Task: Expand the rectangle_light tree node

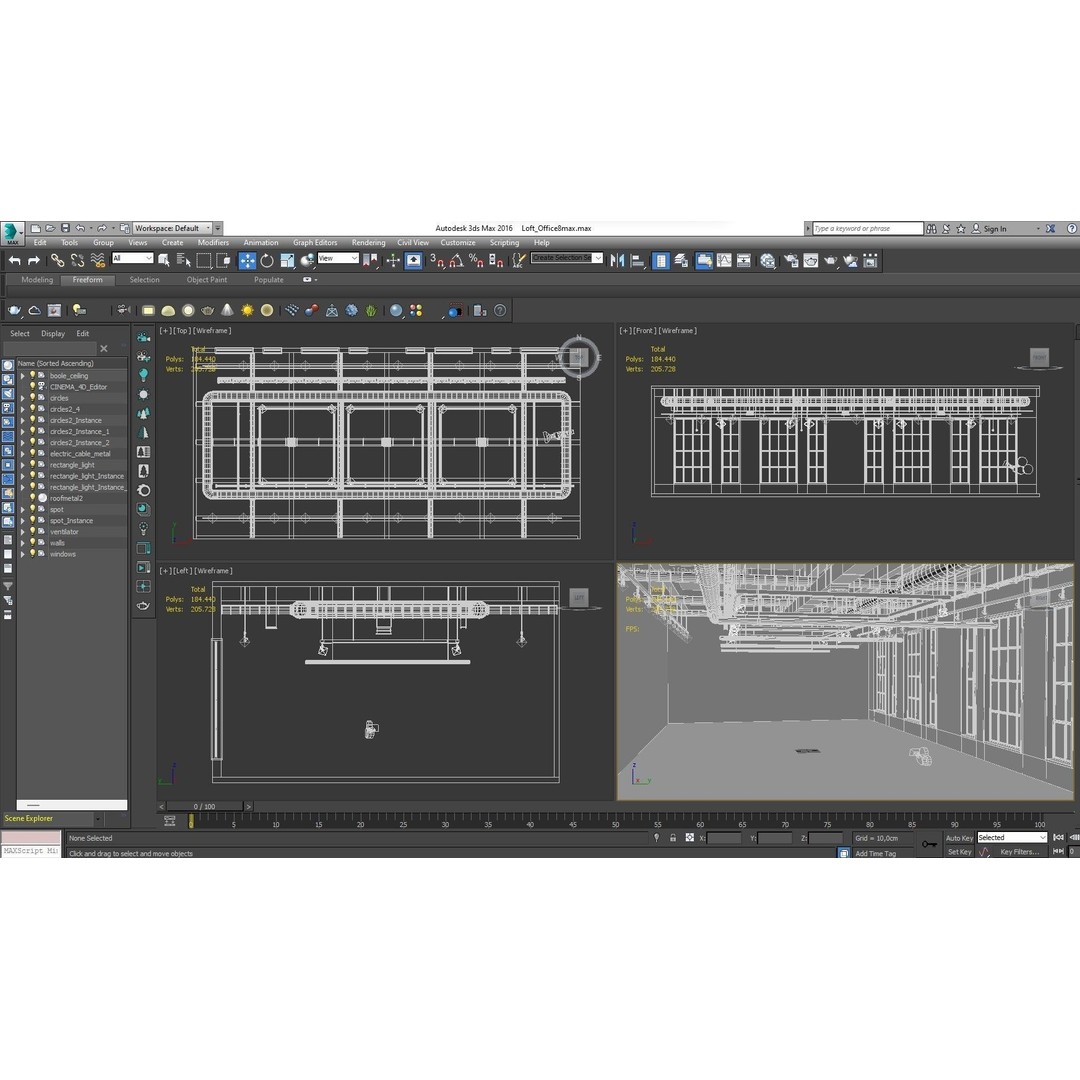Action: [x=23, y=465]
